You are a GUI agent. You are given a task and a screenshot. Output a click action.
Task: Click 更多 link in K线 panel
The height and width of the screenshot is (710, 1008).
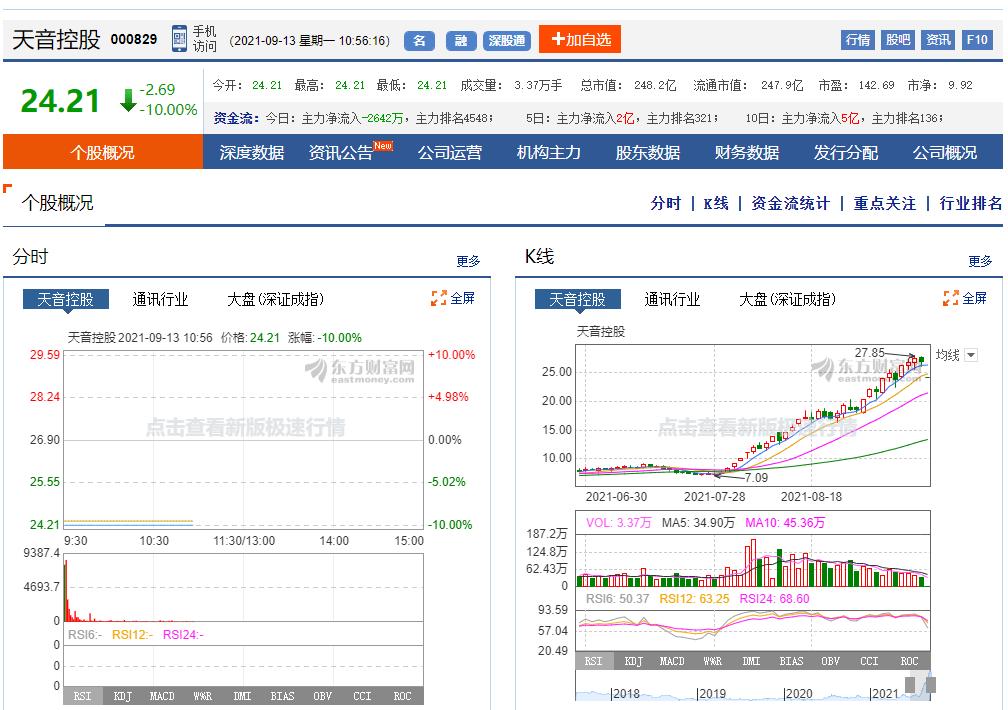click(980, 261)
